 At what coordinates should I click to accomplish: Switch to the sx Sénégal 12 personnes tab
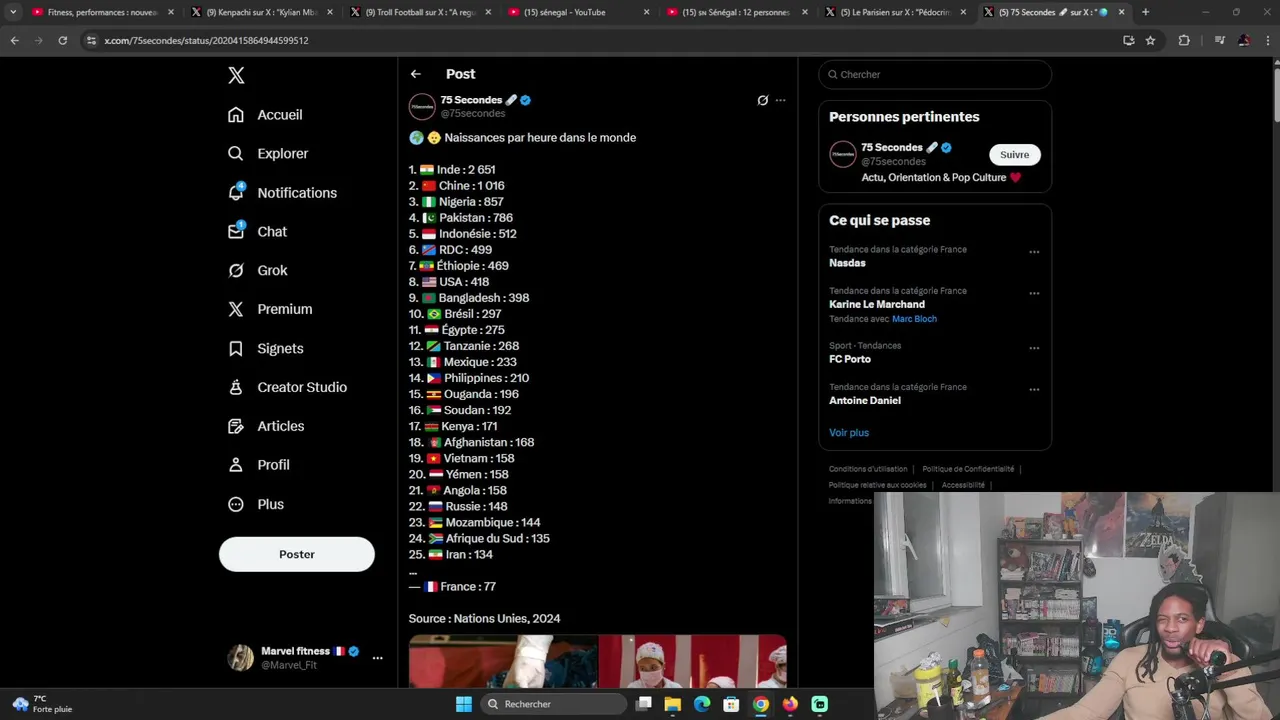(736, 12)
